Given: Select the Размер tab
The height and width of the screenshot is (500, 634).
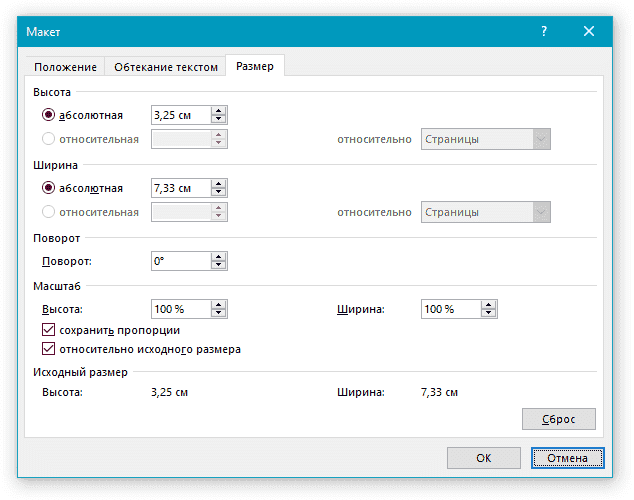Looking at the screenshot, I should (x=255, y=67).
